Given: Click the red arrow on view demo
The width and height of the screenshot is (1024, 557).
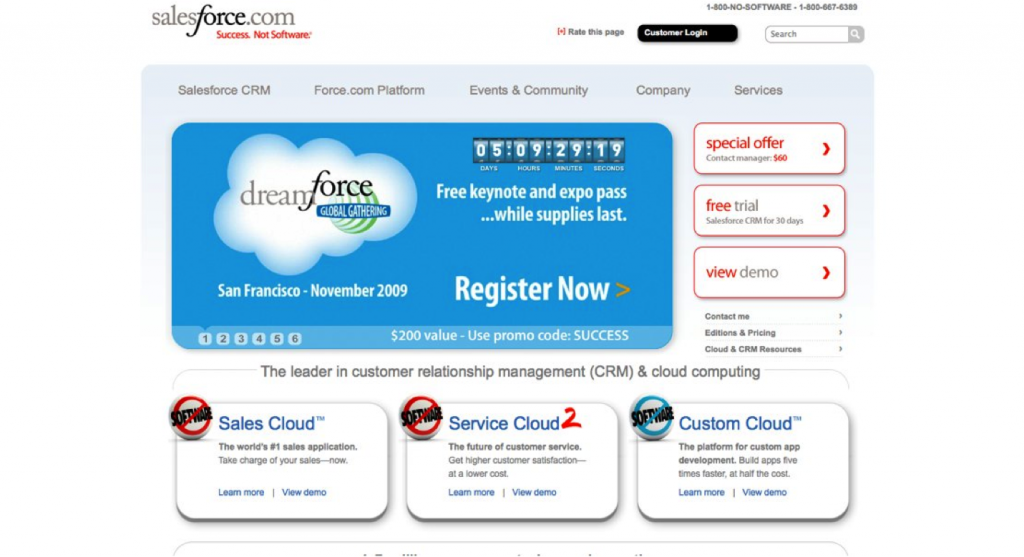Looking at the screenshot, I should click(x=826, y=272).
